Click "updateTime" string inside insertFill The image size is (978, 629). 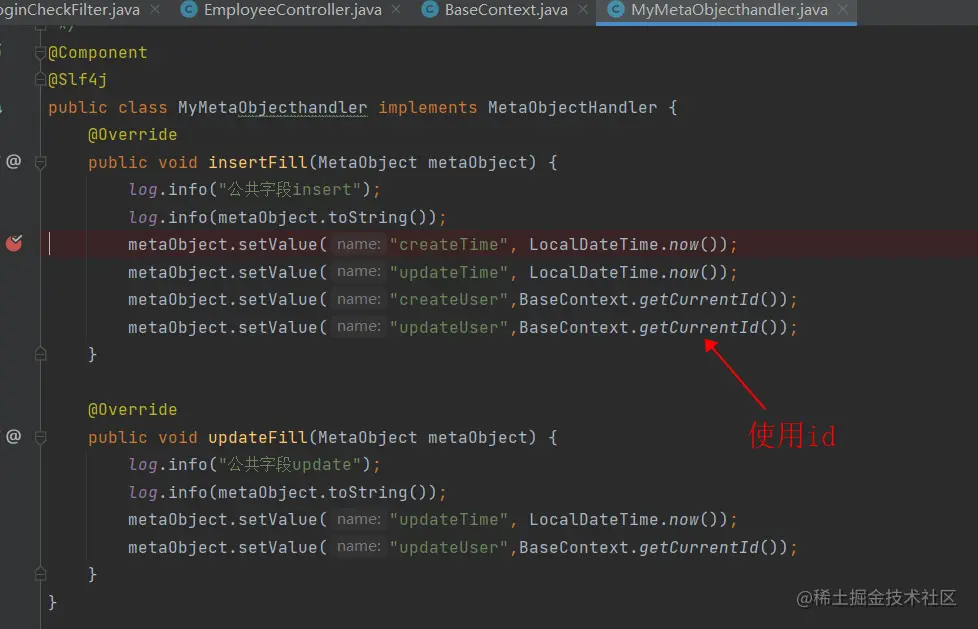(x=449, y=273)
